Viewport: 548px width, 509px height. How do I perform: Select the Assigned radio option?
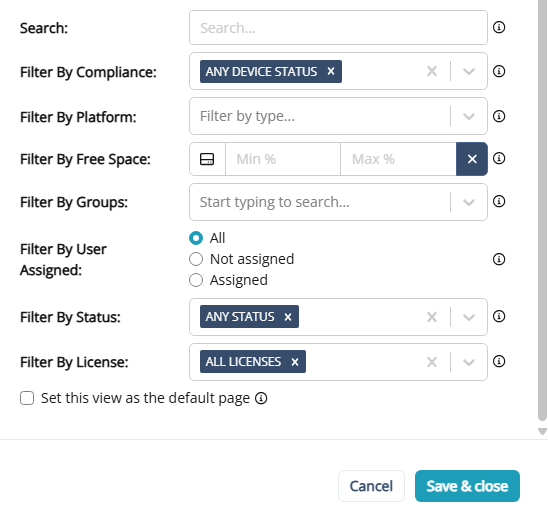point(196,280)
